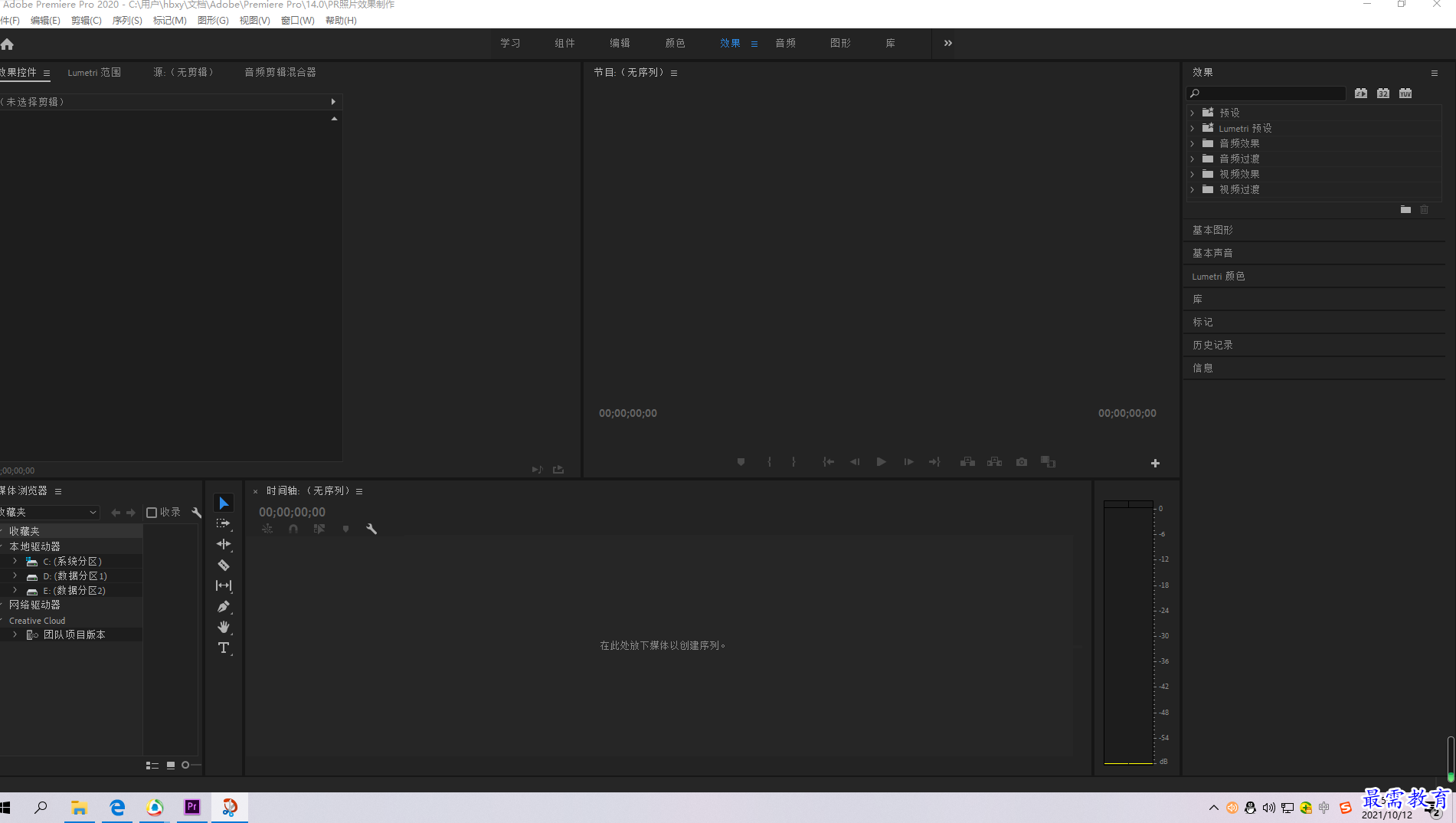Image resolution: width=1456 pixels, height=823 pixels.
Task: Create new custom bin in Effects panel
Action: (x=1405, y=209)
